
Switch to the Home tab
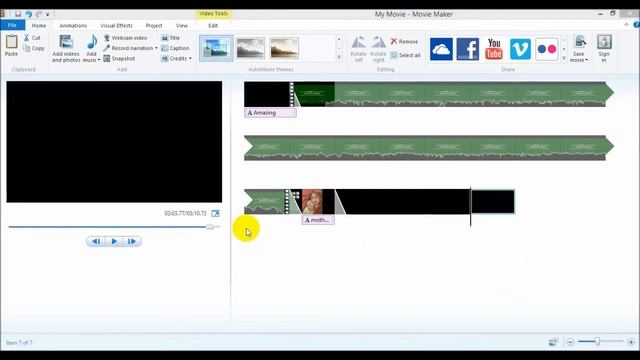click(39, 25)
